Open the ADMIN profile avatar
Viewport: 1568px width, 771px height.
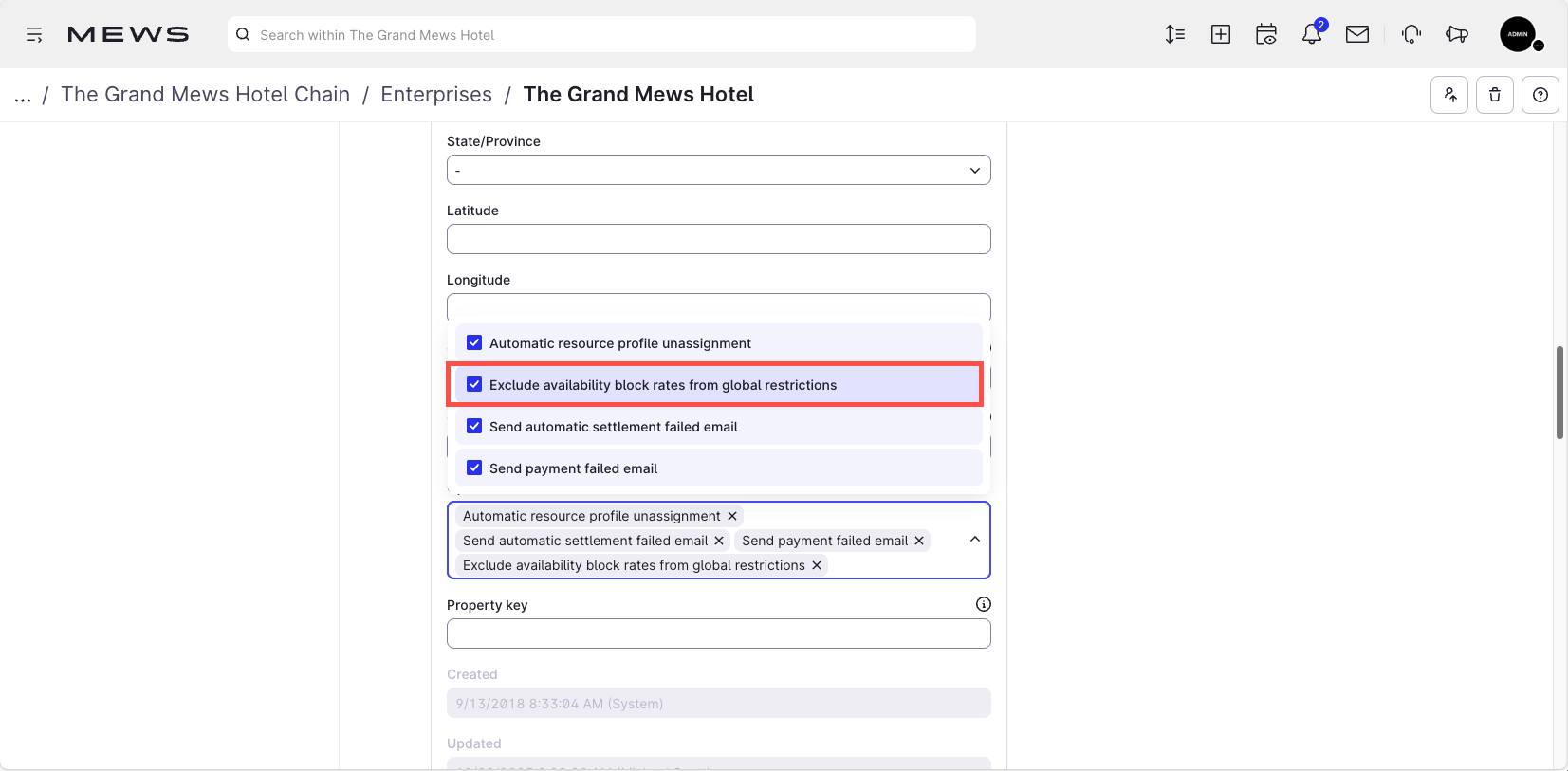coord(1518,34)
